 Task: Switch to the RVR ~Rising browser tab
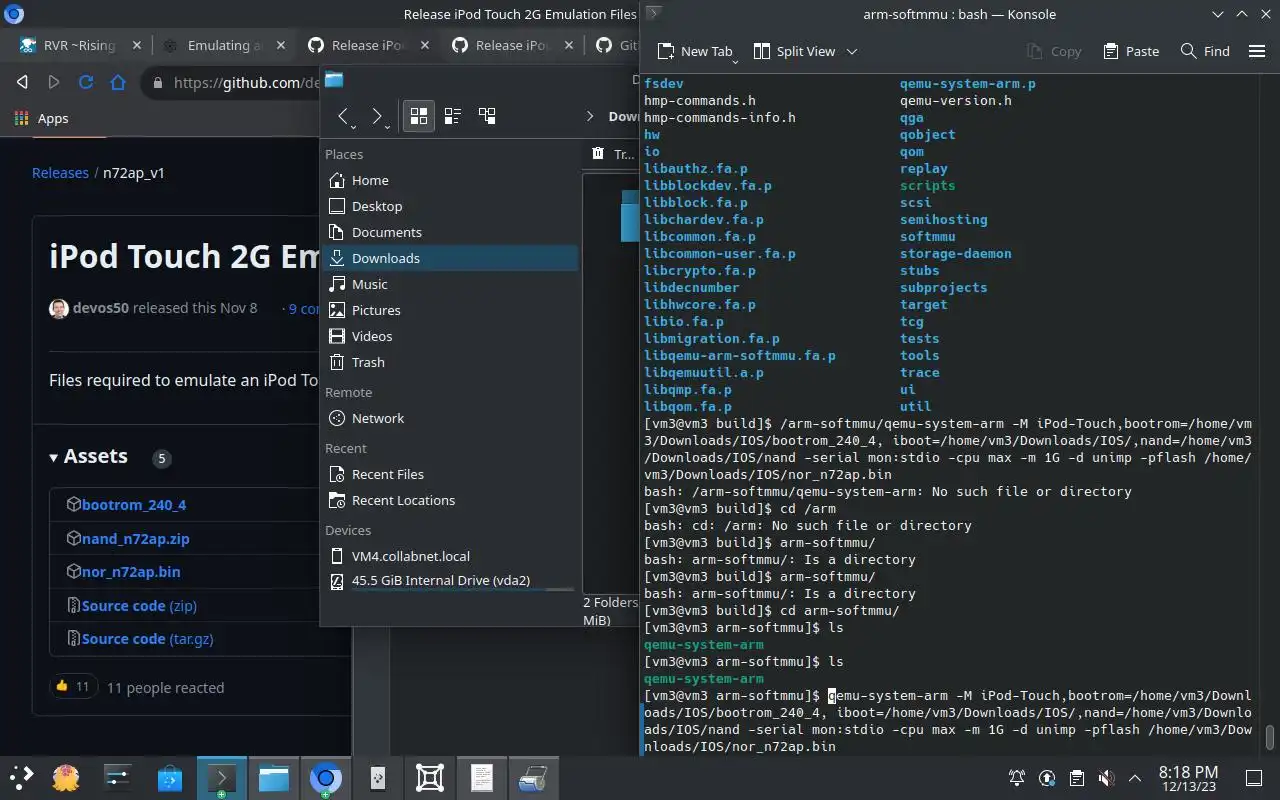[81, 45]
